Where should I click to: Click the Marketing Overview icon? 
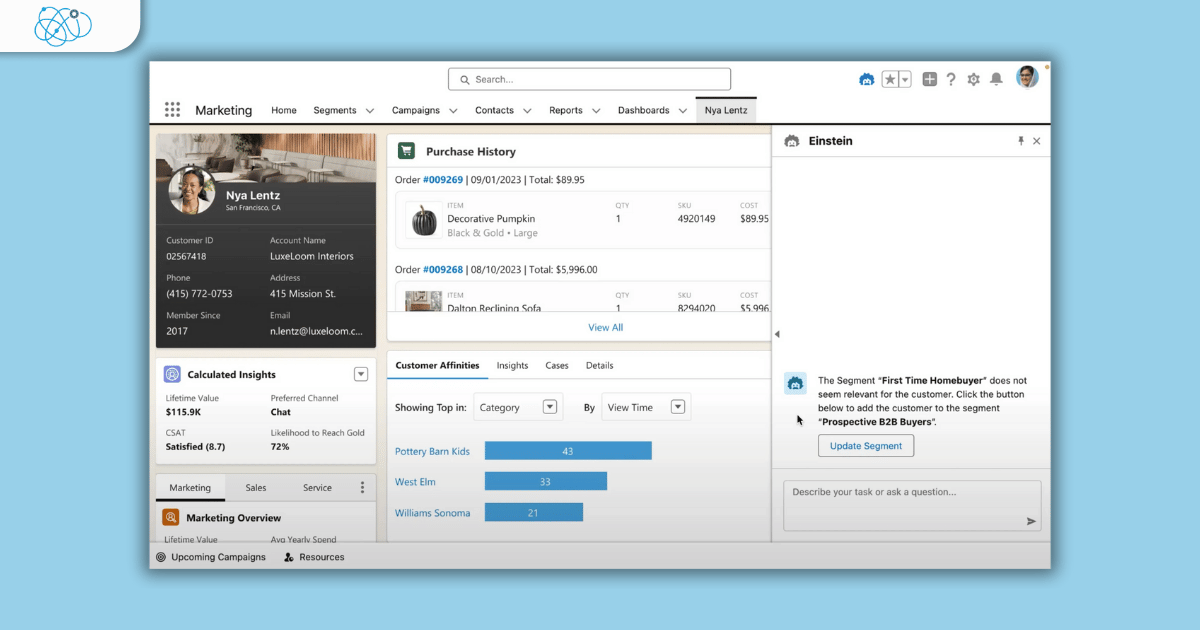click(x=171, y=518)
